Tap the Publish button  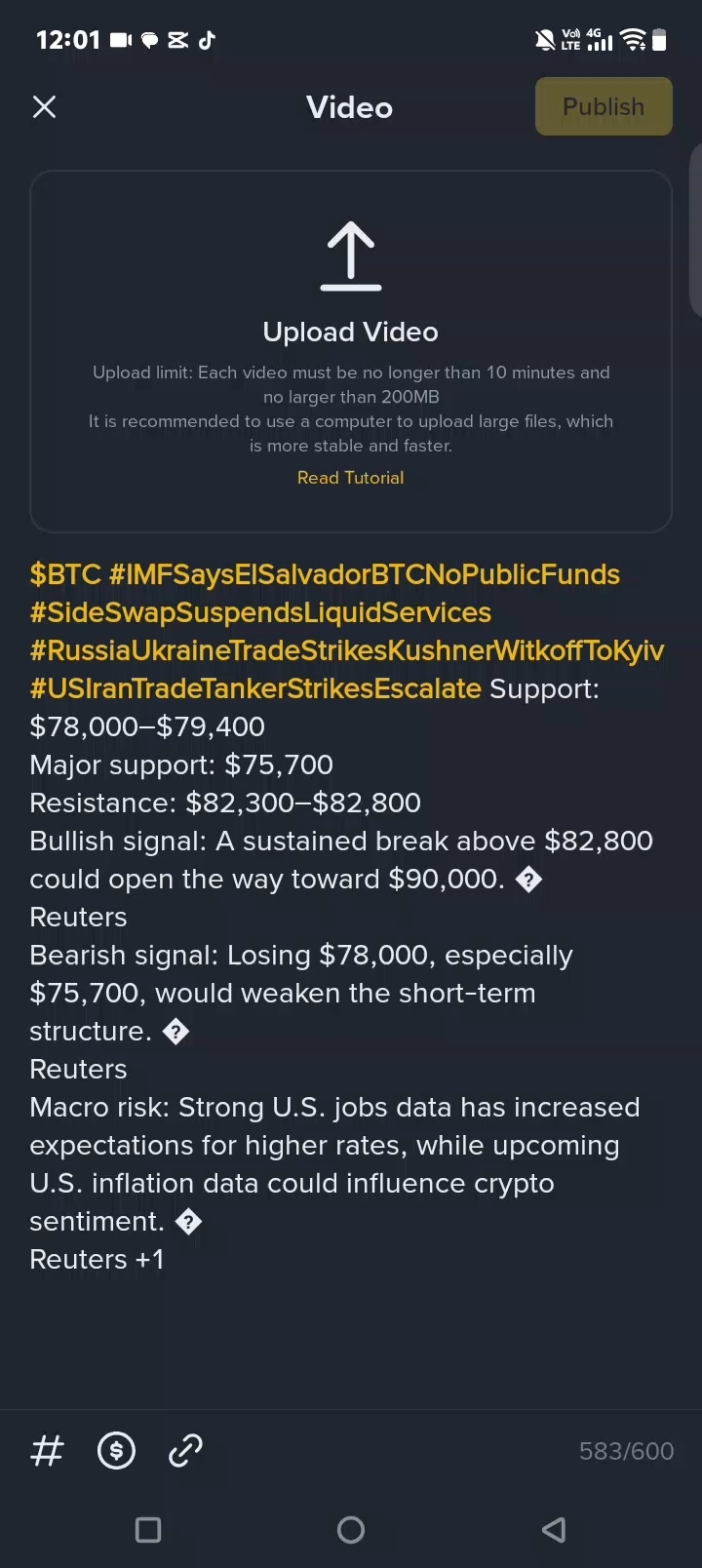pos(604,106)
